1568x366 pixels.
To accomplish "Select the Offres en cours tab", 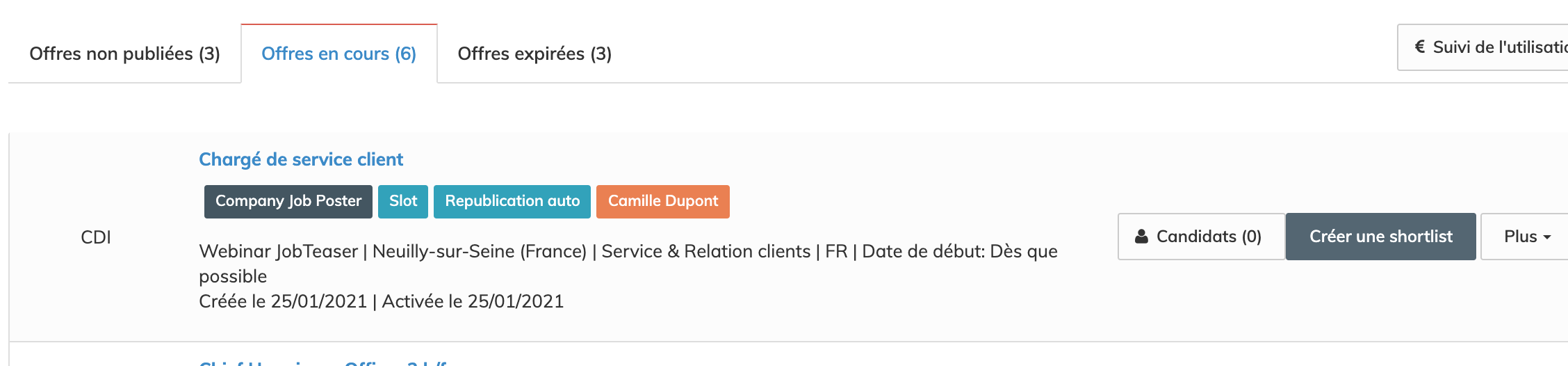I will point(338,54).
